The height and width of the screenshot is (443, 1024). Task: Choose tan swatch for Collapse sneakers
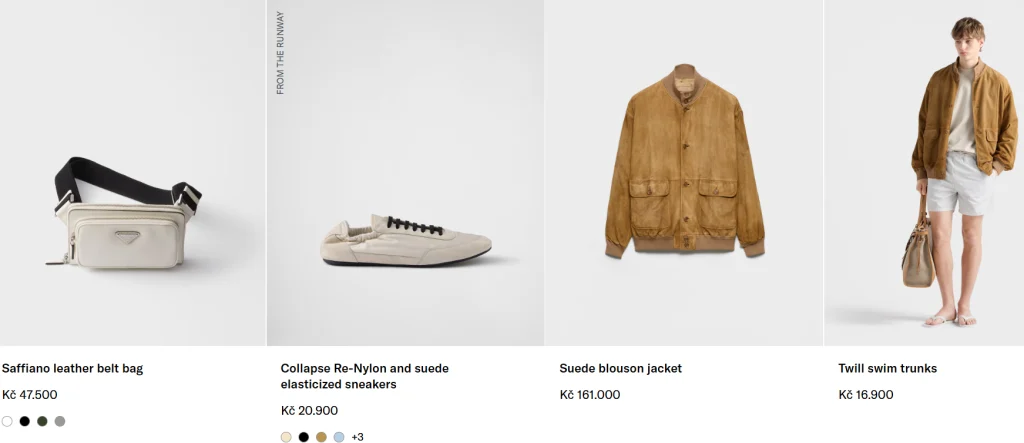coord(321,437)
